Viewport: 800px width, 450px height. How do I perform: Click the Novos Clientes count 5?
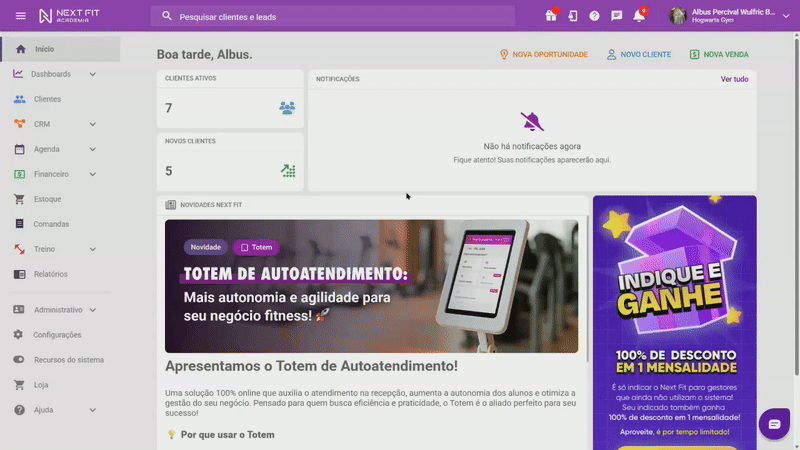(168, 171)
